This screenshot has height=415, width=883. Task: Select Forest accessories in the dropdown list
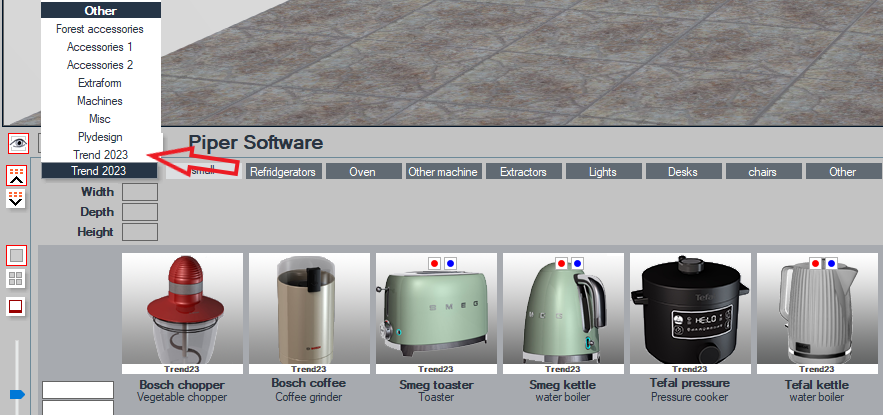[100, 29]
